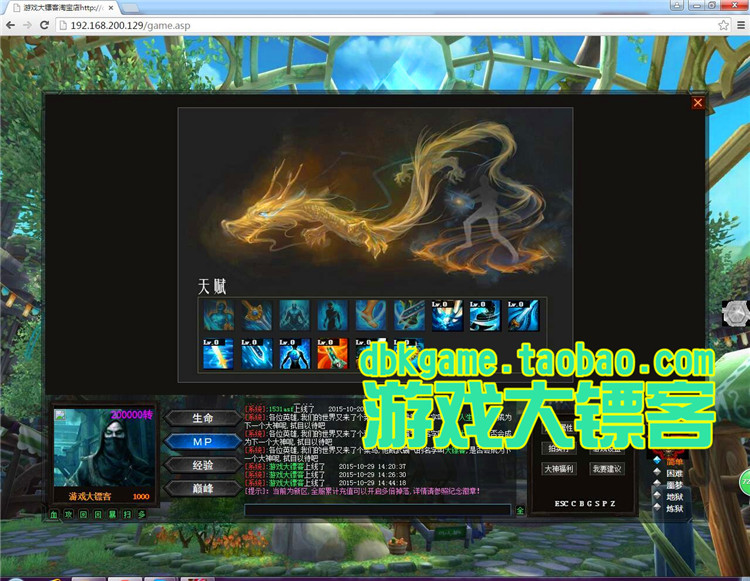
Task: Click the blue MP bar button
Action: click(202, 441)
